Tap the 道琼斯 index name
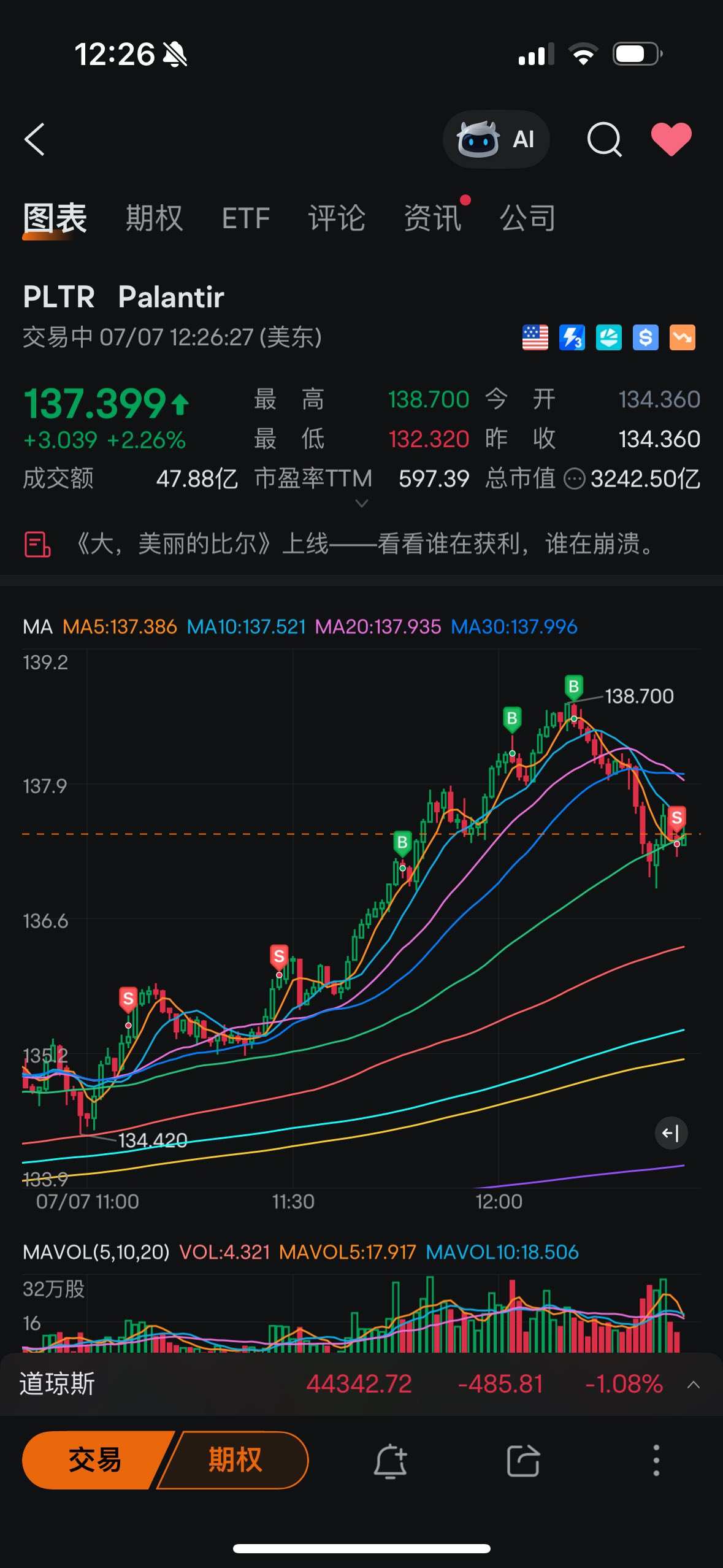 pyautogui.click(x=57, y=1384)
